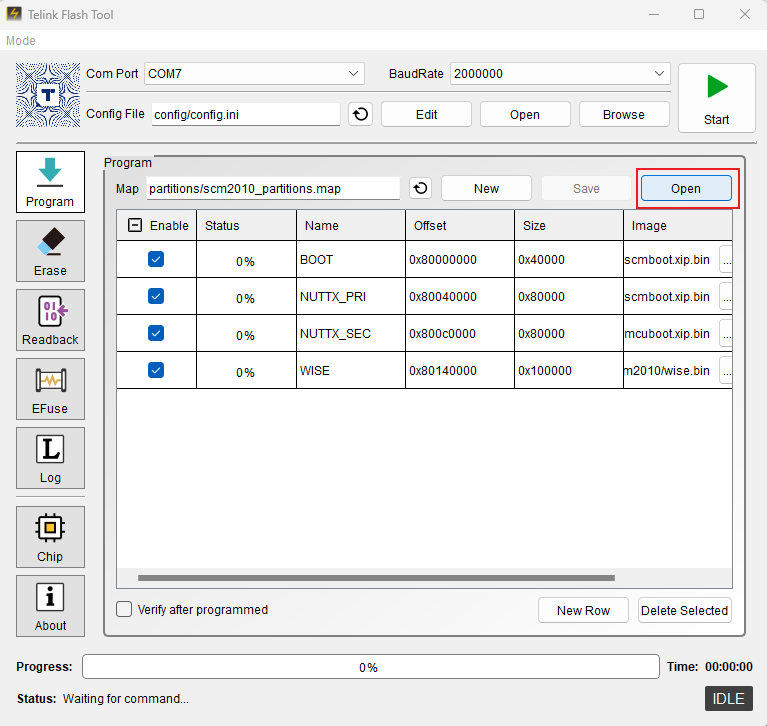Browse image file for WISE row
Viewport: 767px width, 726px height.
[x=726, y=370]
